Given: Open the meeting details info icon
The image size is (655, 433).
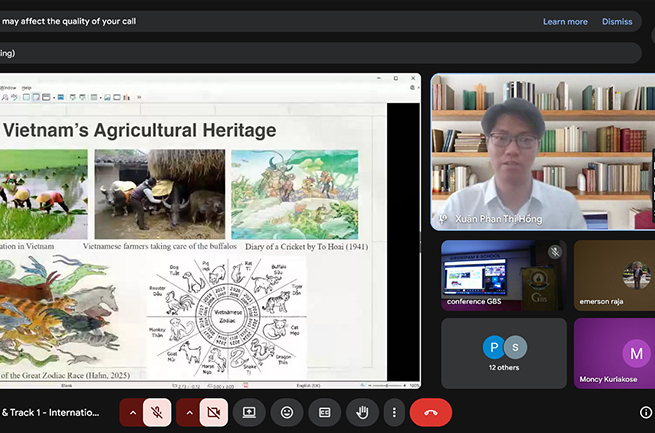Looking at the screenshot, I should click(x=645, y=412).
